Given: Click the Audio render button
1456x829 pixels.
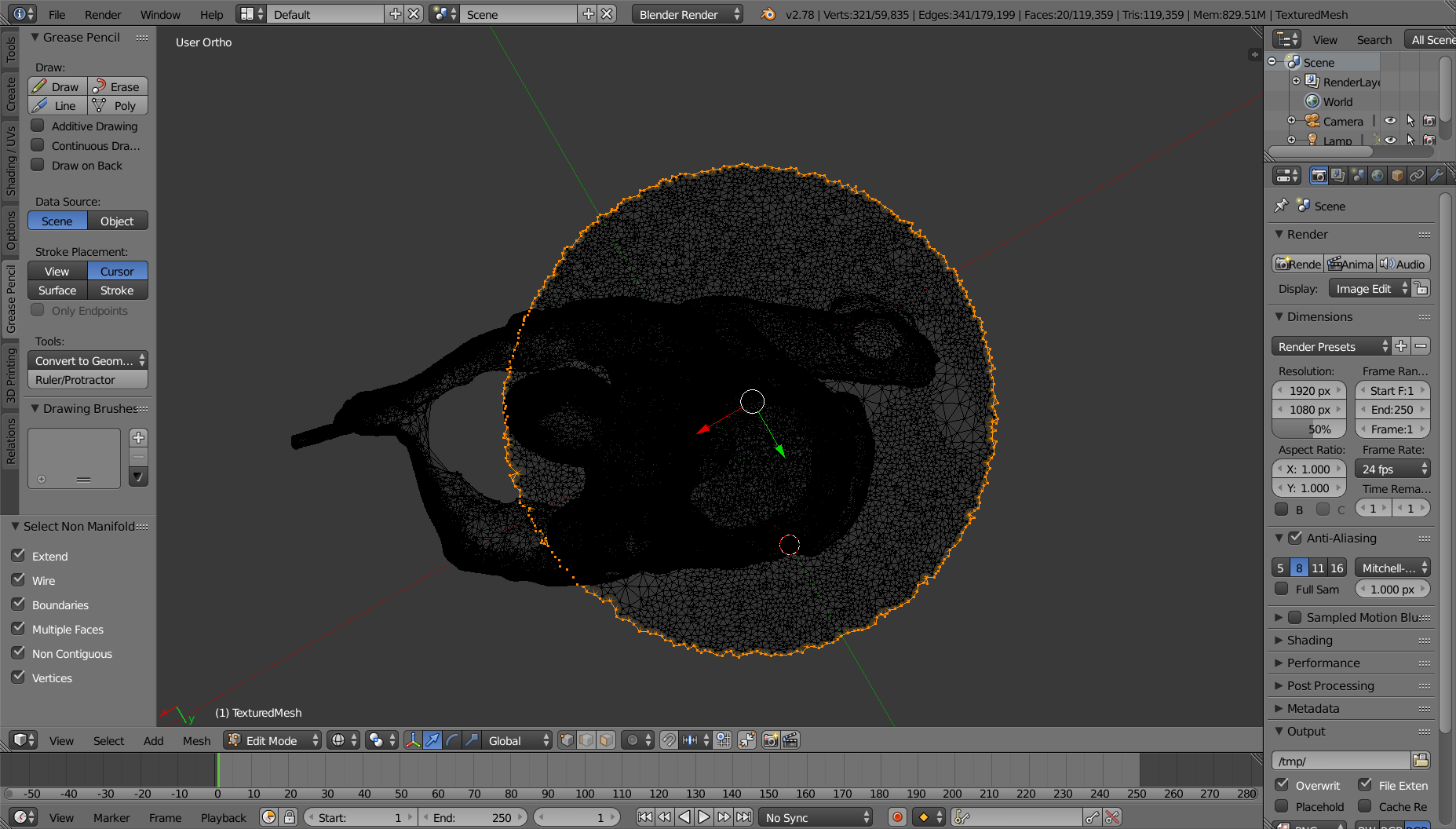Looking at the screenshot, I should [x=1403, y=264].
